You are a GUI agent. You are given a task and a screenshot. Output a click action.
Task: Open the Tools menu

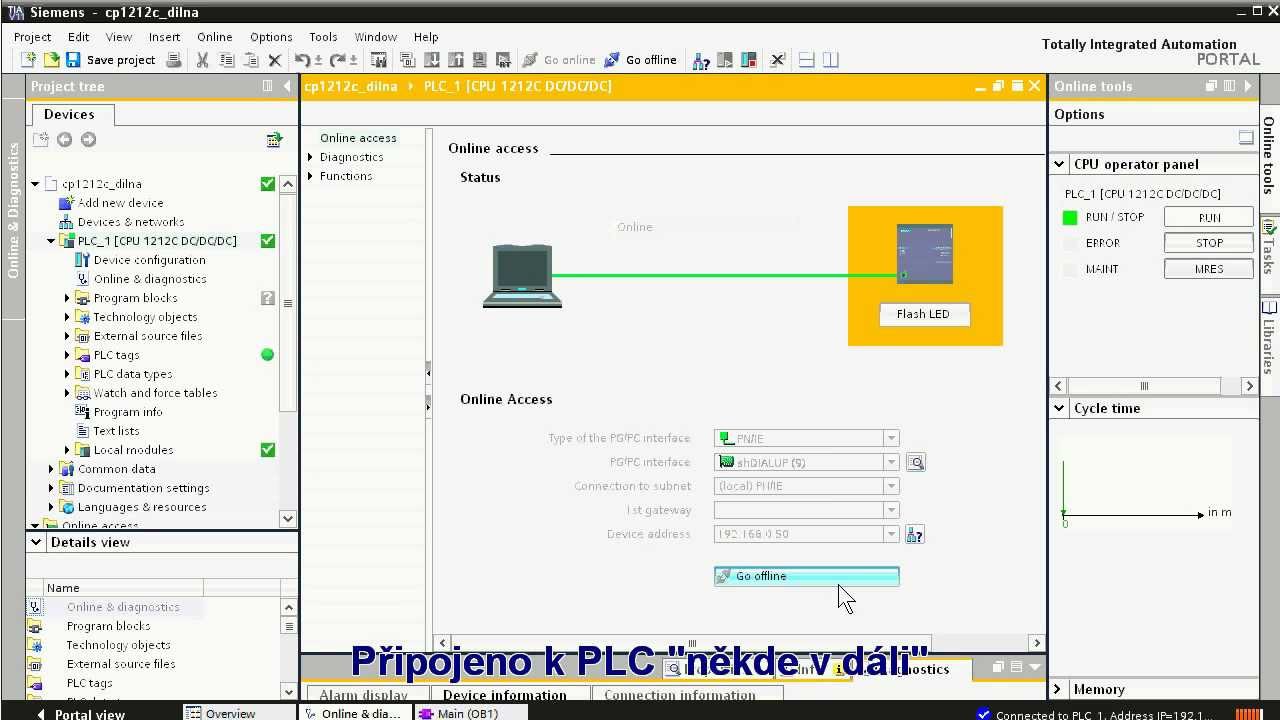coord(323,37)
